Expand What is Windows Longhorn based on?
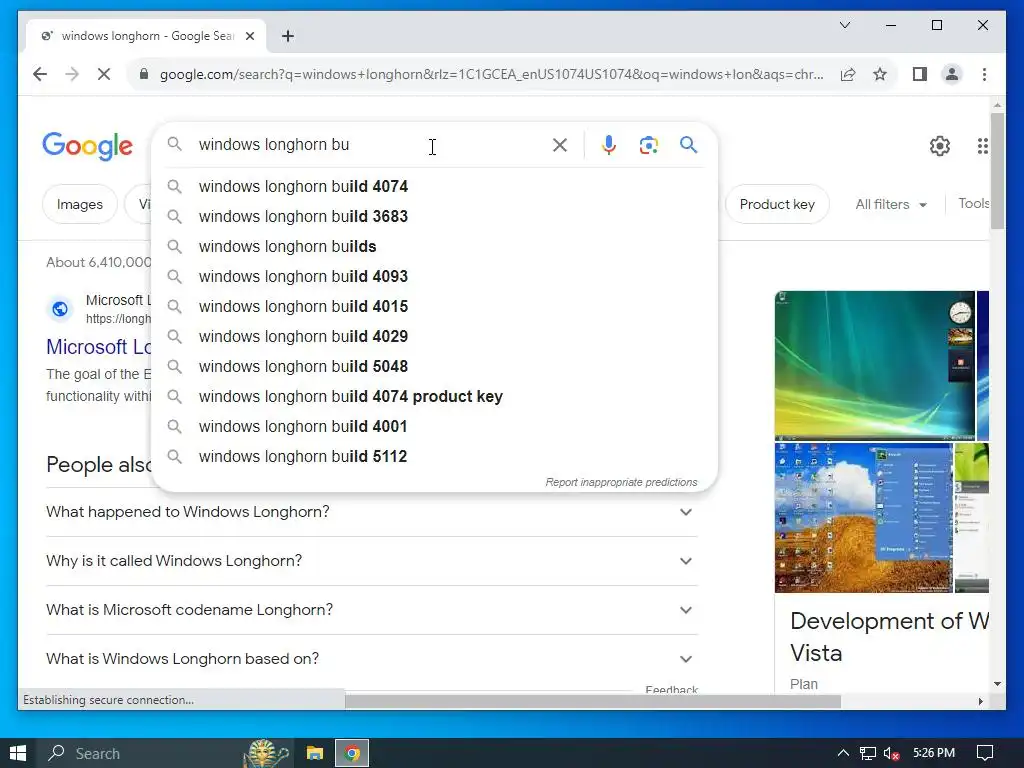The image size is (1024, 768). pos(371,659)
